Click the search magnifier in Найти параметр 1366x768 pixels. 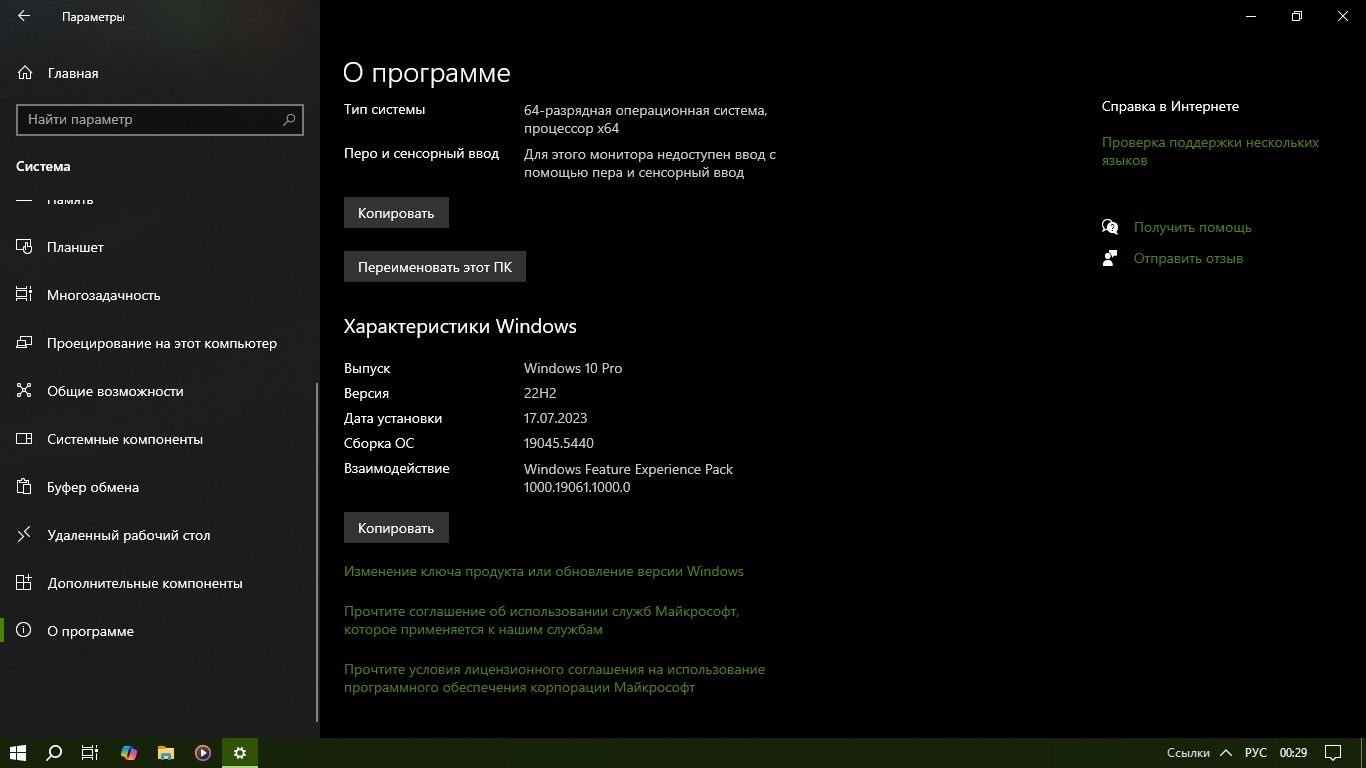(289, 119)
